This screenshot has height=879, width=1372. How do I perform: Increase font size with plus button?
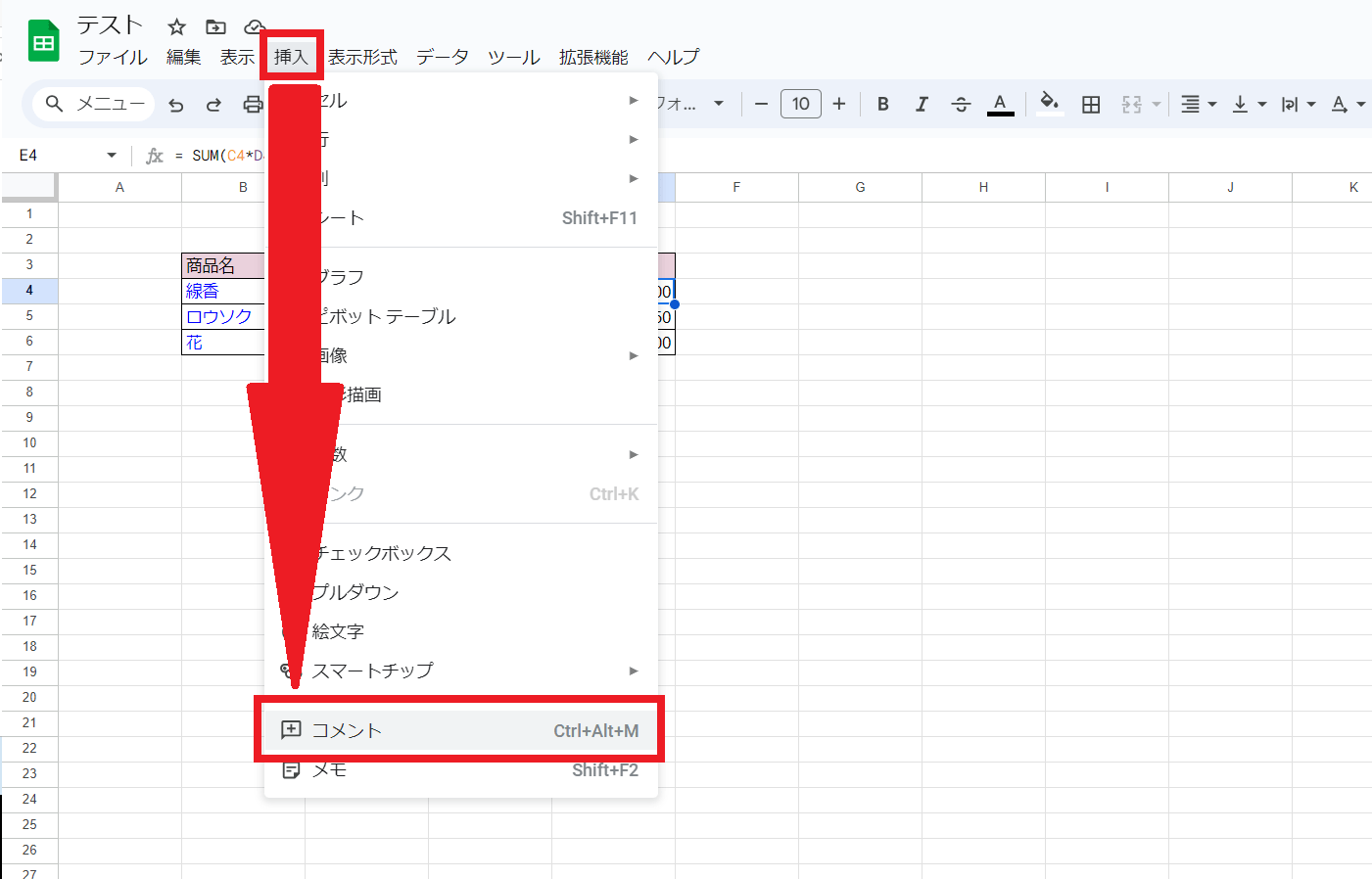pos(839,104)
